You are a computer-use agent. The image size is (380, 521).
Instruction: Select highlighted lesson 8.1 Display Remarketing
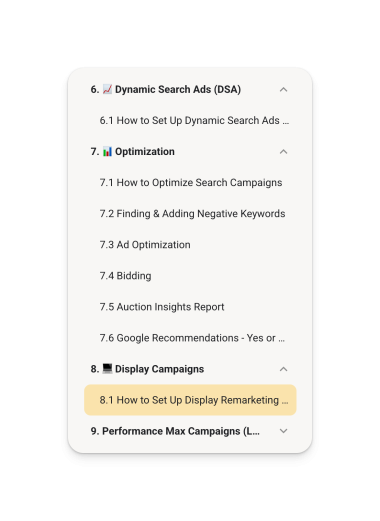pyautogui.click(x=190, y=400)
